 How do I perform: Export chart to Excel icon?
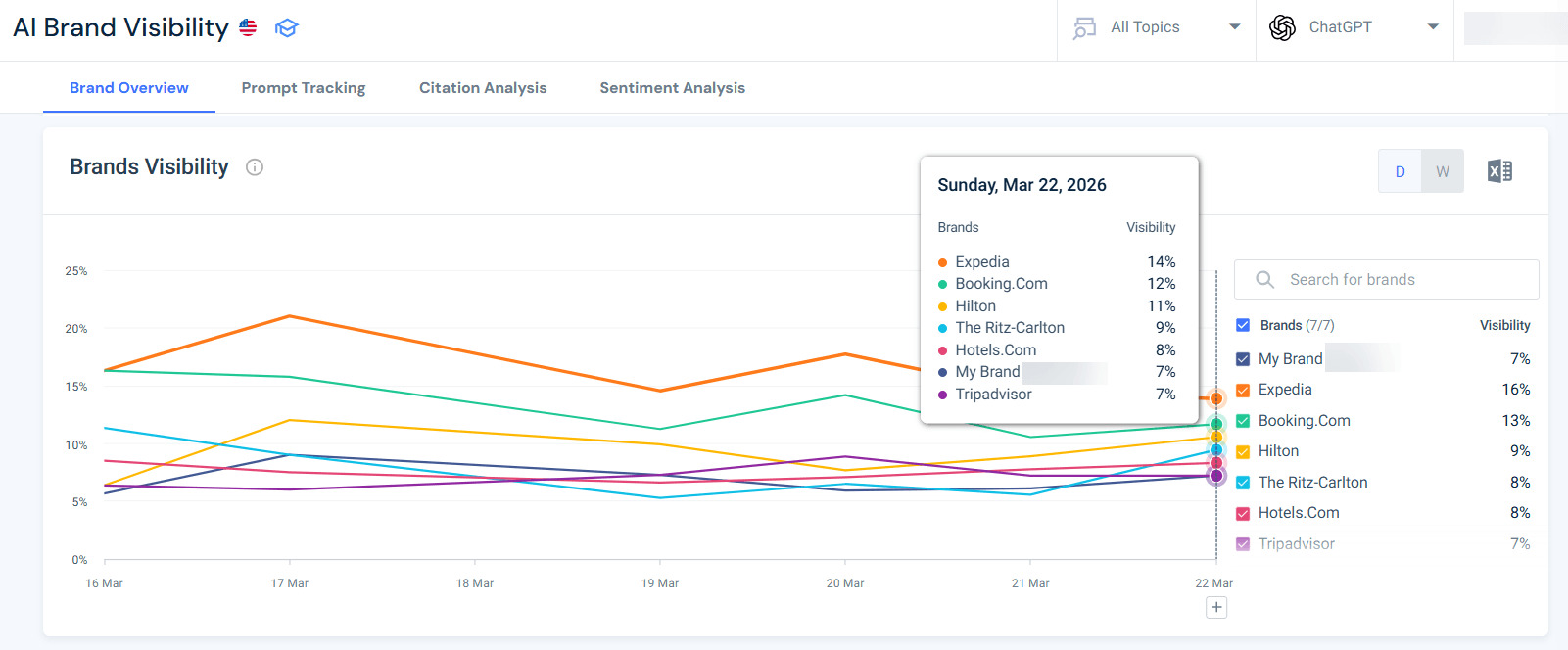click(x=1499, y=171)
